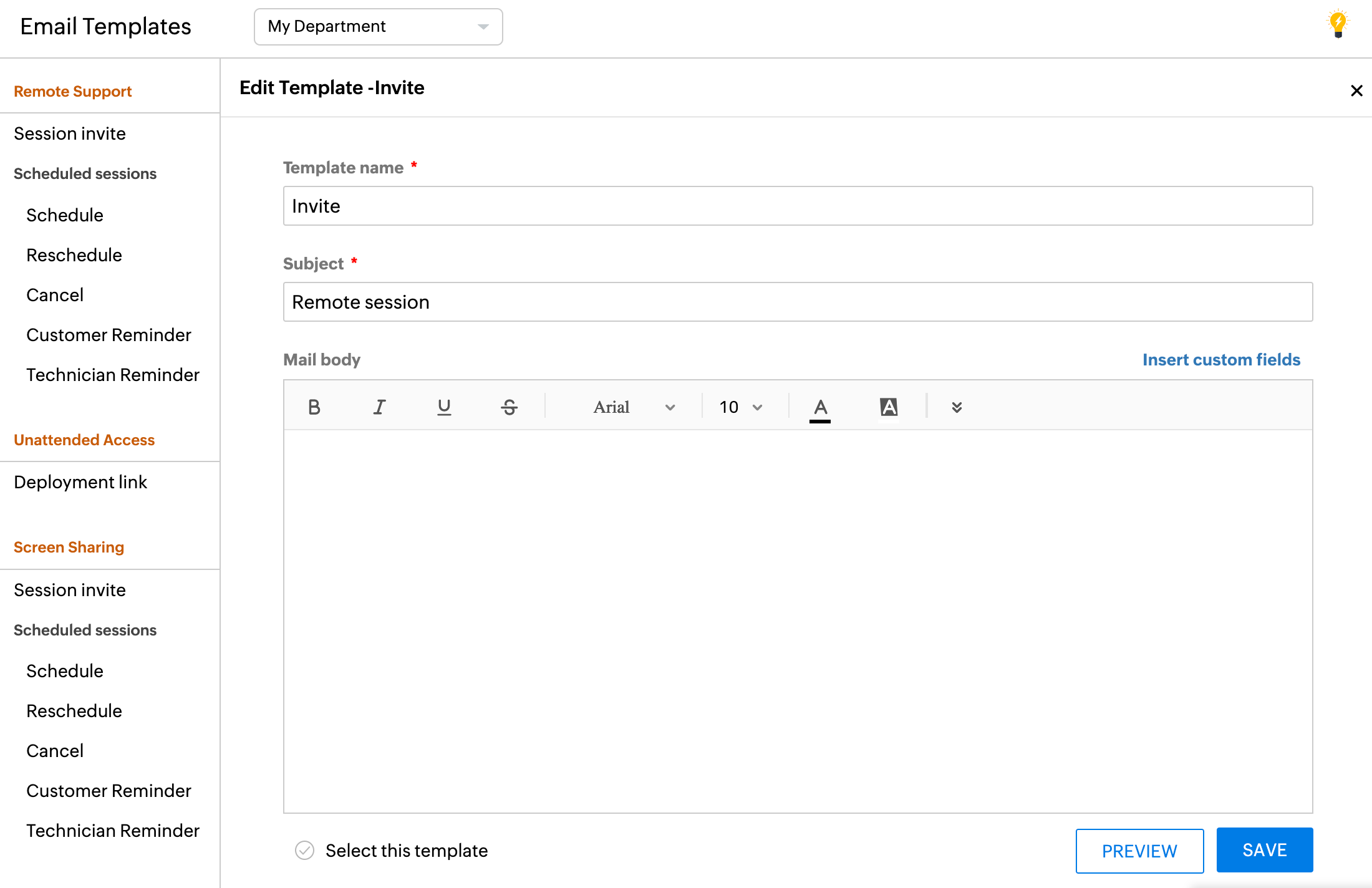Check the Select this template option

click(304, 850)
